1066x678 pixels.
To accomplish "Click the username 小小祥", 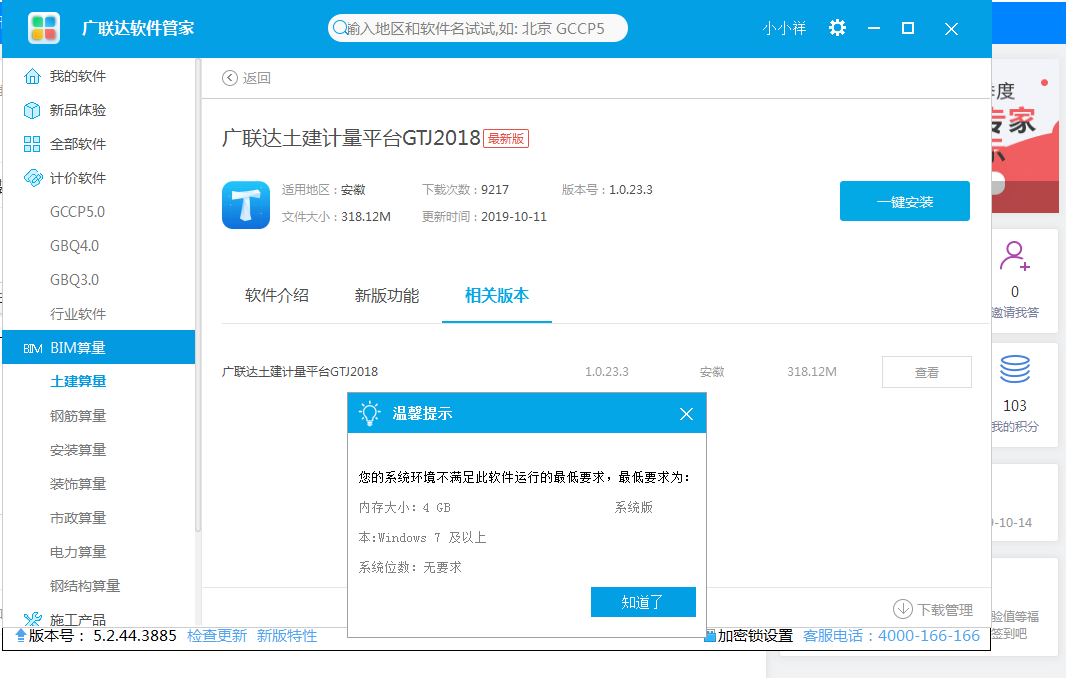I will [784, 28].
